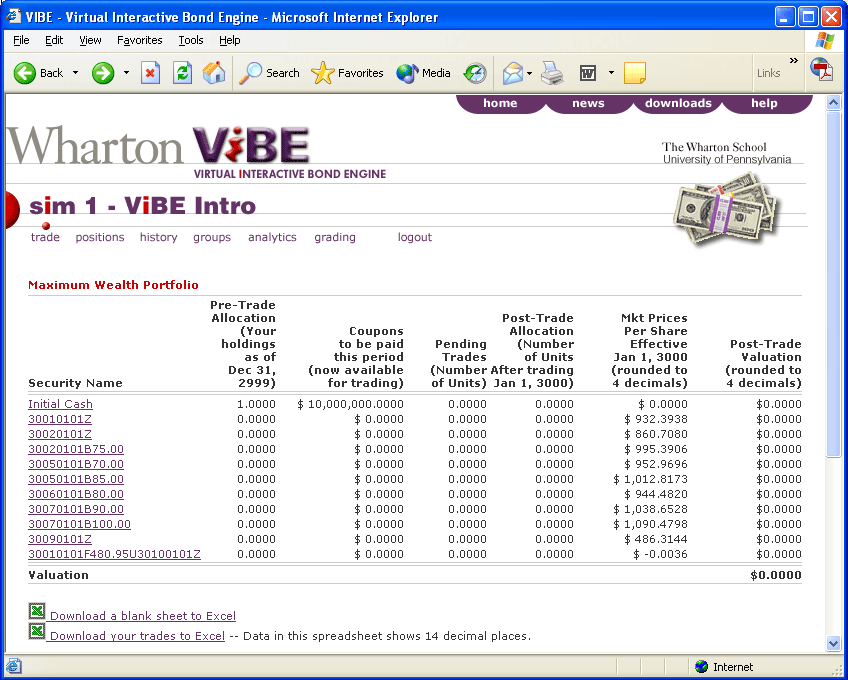
Task: Open security 30070101B100.00 link
Action: coord(80,524)
